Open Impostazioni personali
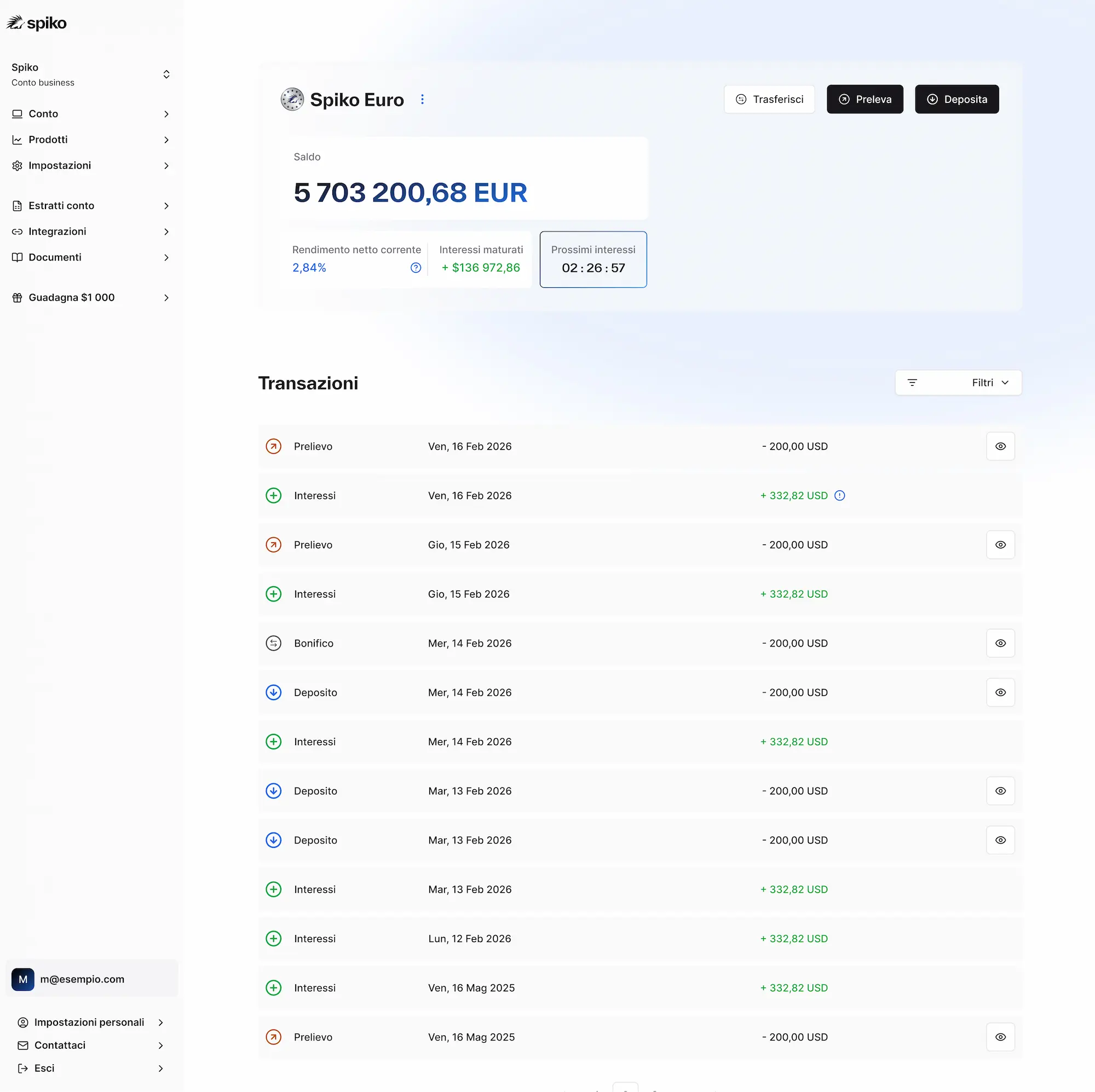Image resolution: width=1095 pixels, height=1092 pixels. pos(91,1022)
